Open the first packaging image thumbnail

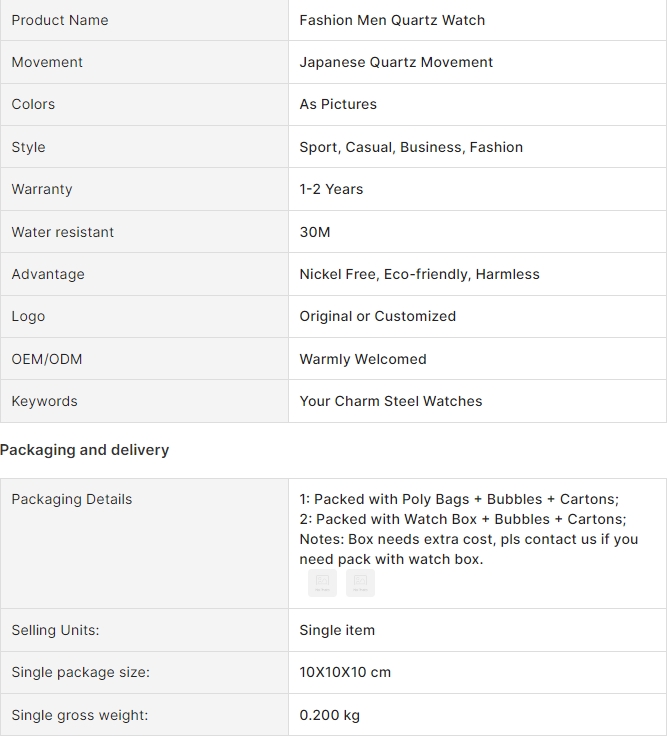click(322, 583)
